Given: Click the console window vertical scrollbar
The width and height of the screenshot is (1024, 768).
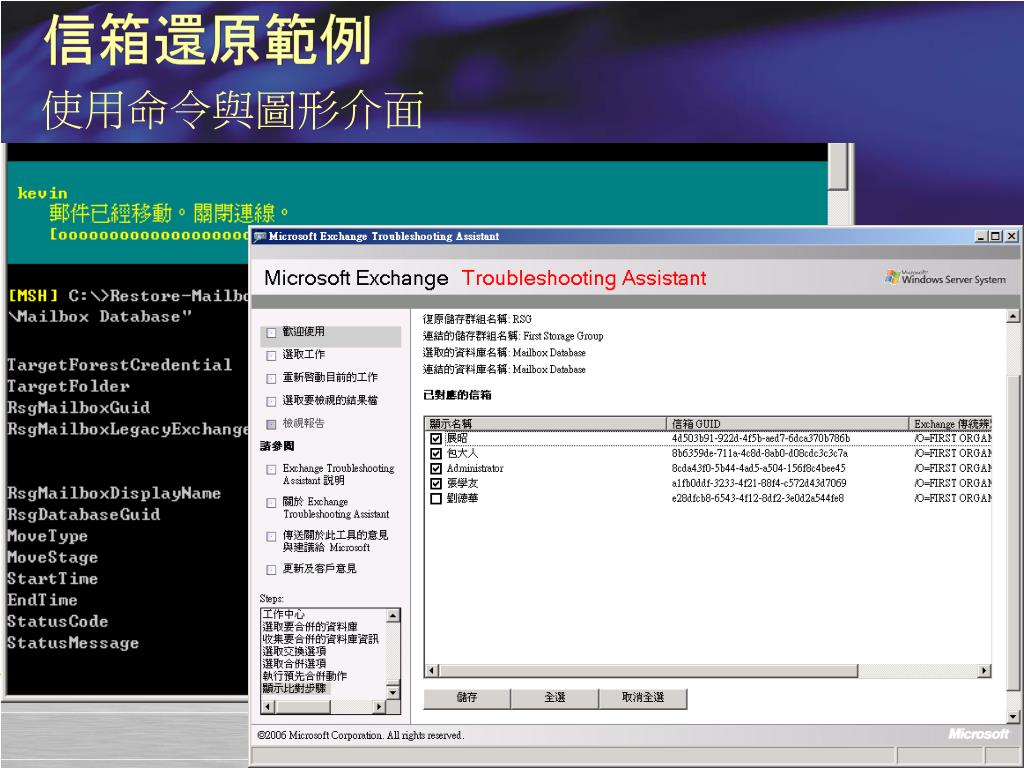Looking at the screenshot, I should (x=839, y=185).
